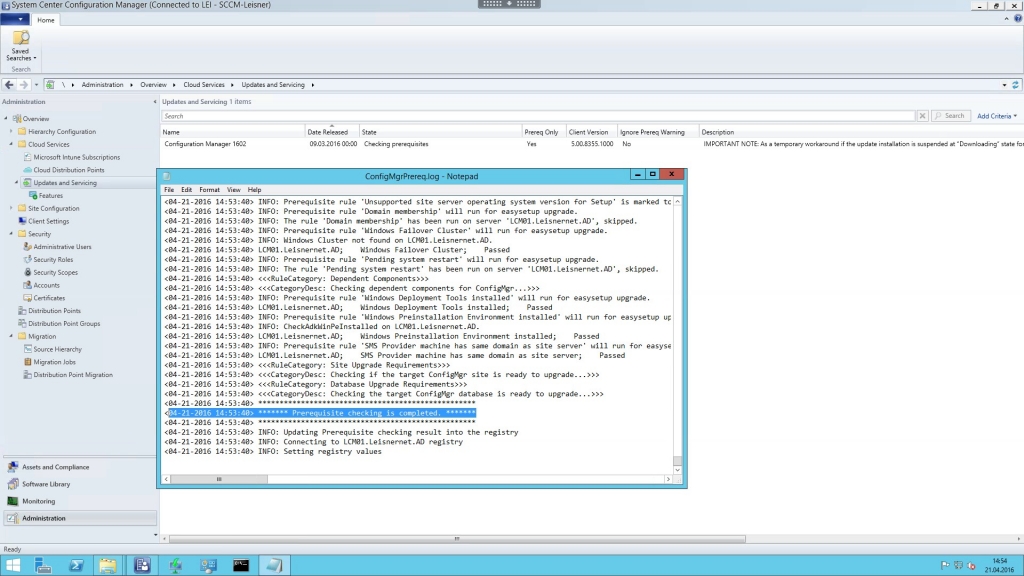The image size is (1024, 576).
Task: Clear the search box with X
Action: pyautogui.click(x=922, y=116)
